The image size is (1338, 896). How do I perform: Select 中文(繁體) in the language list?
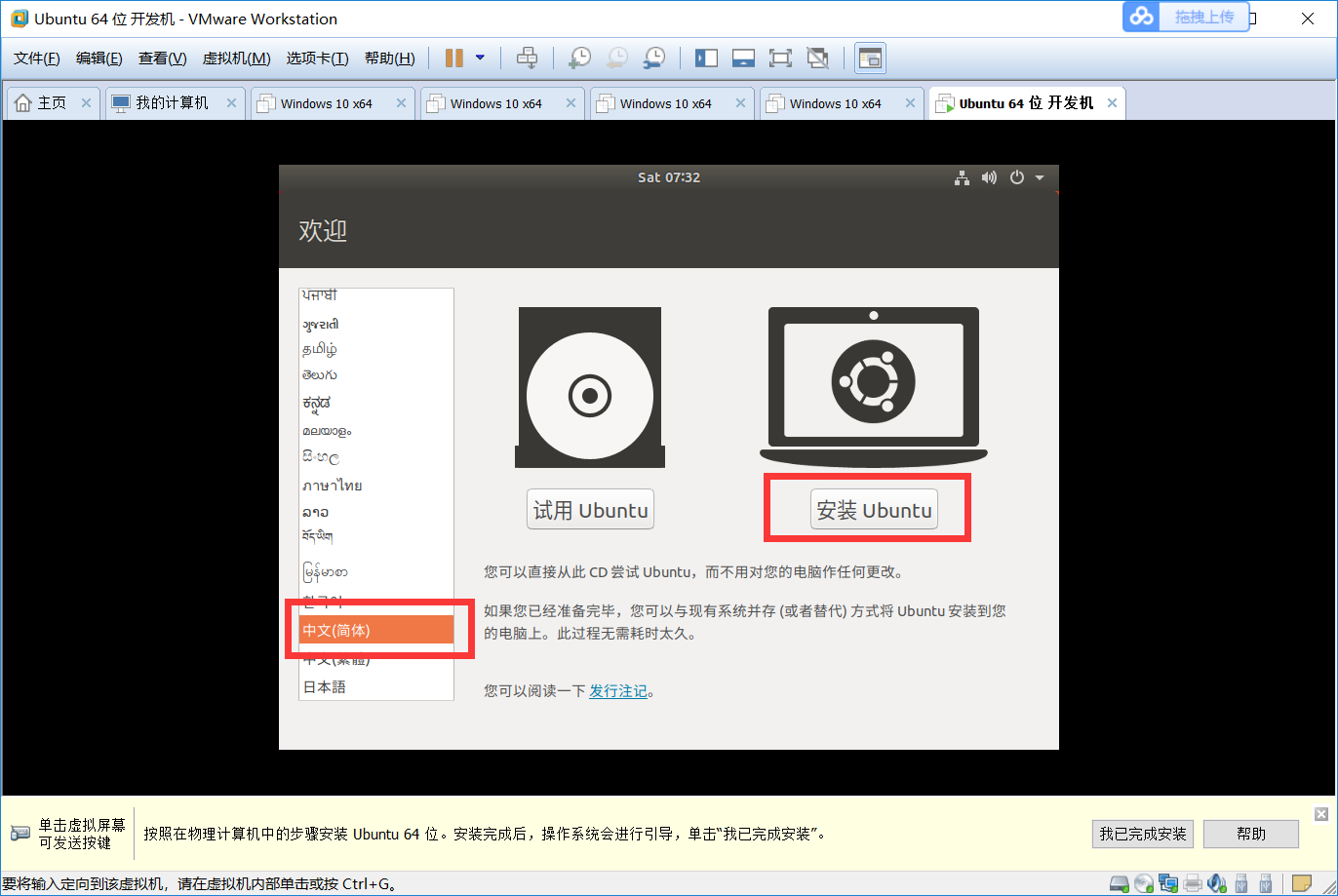(x=376, y=659)
